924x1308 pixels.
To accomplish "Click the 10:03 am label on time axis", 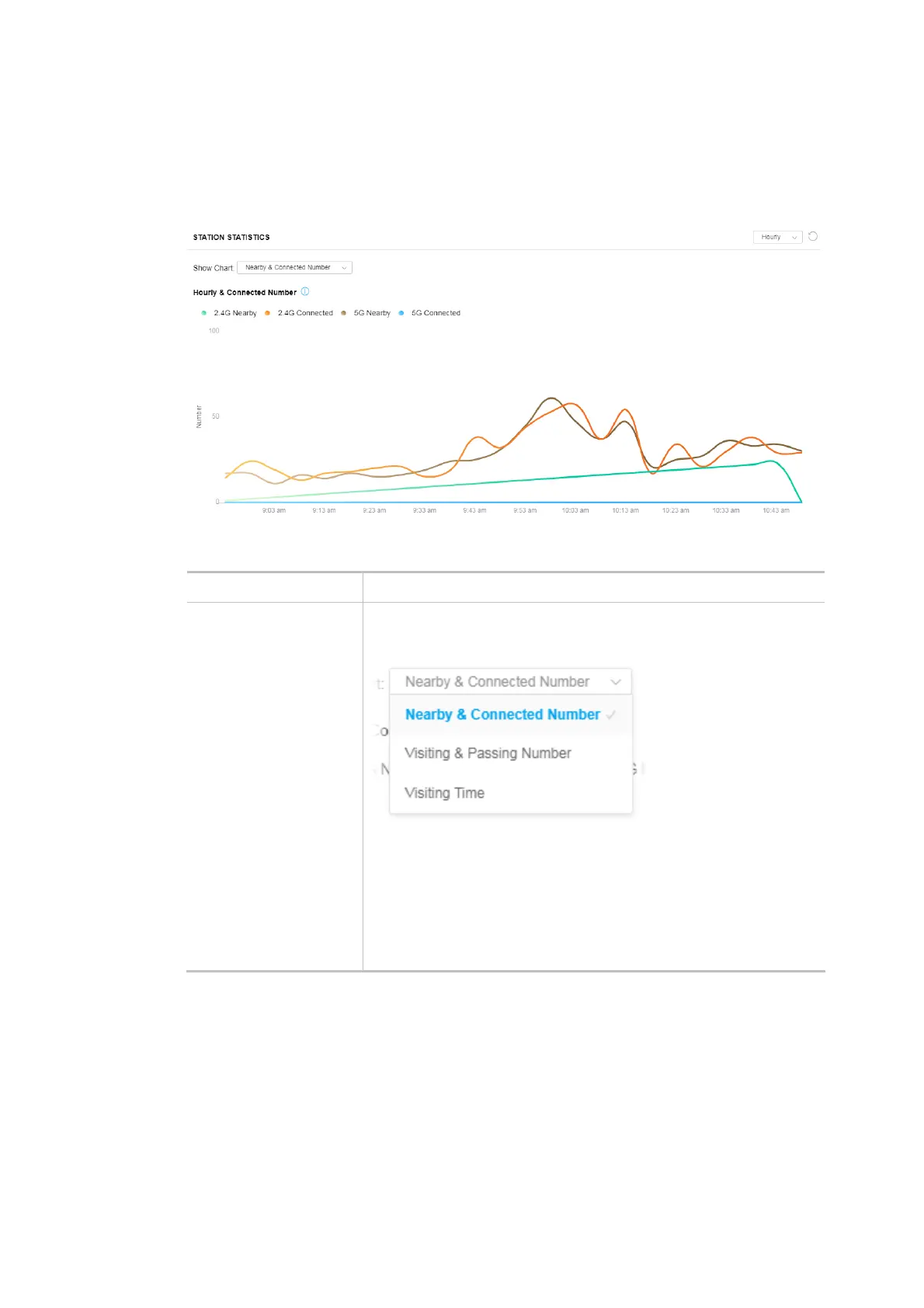I will pos(575,510).
